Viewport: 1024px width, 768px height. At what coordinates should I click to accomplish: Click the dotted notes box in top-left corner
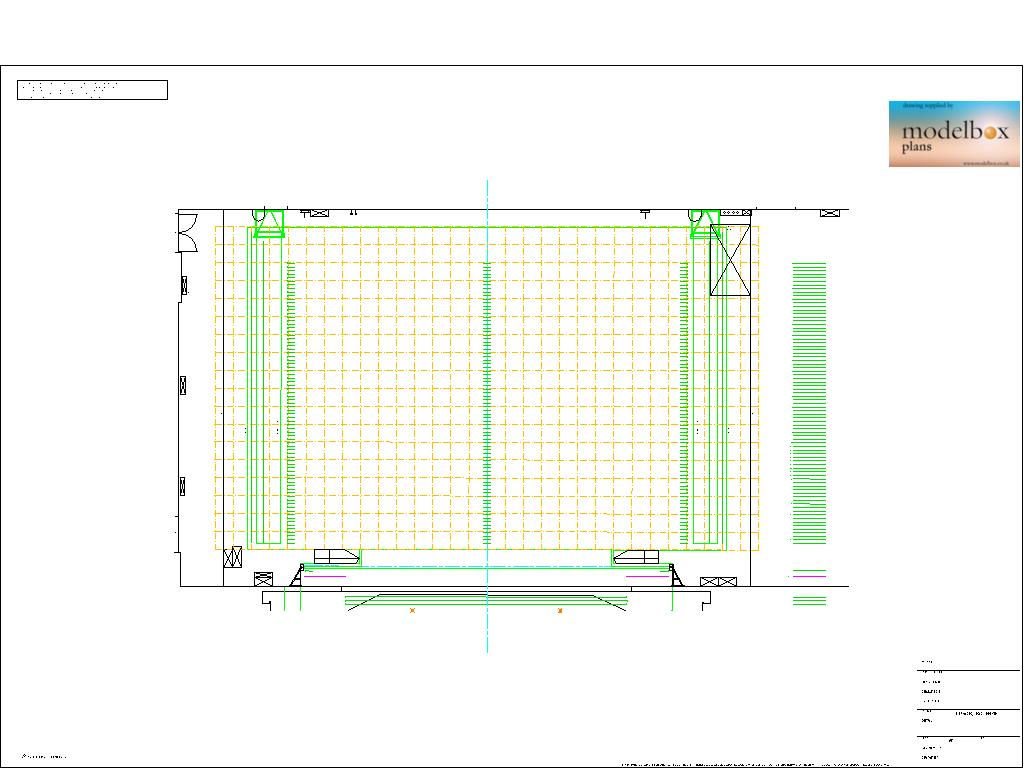tap(92, 90)
